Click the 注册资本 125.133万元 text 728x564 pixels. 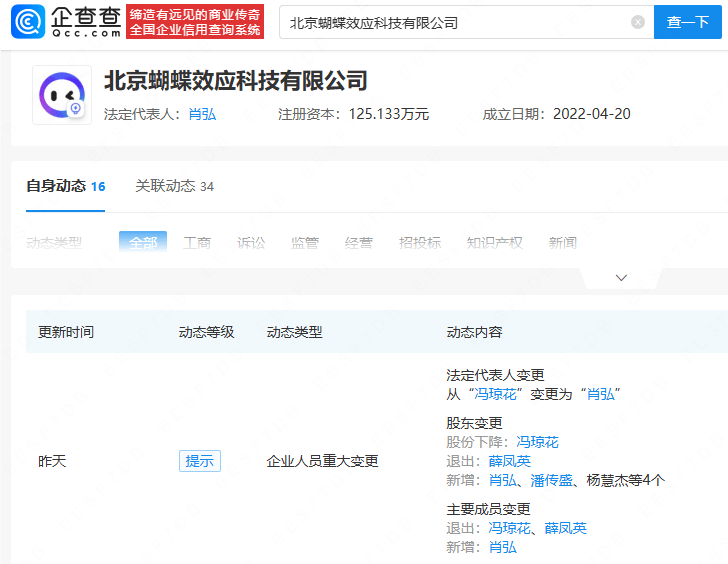[x=353, y=114]
